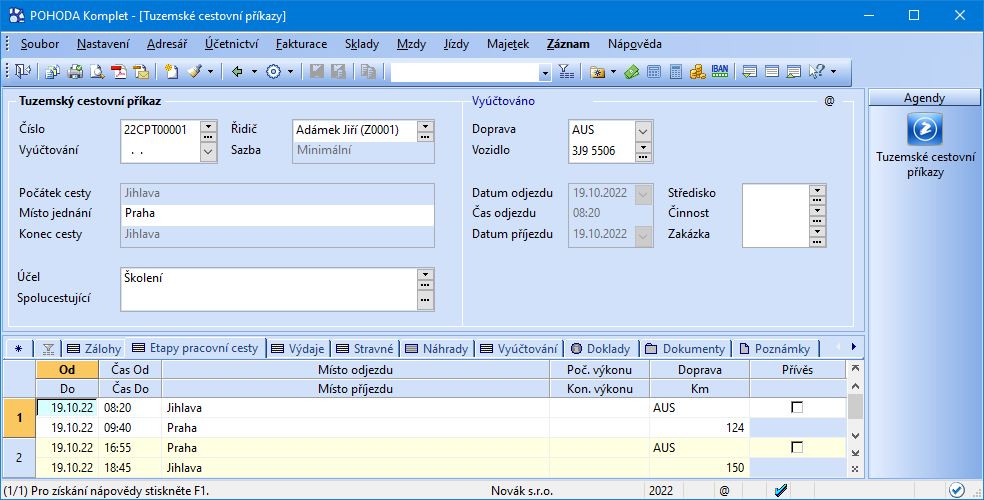Open print preview from the toolbar
The width and height of the screenshot is (984, 500).
(x=96, y=72)
